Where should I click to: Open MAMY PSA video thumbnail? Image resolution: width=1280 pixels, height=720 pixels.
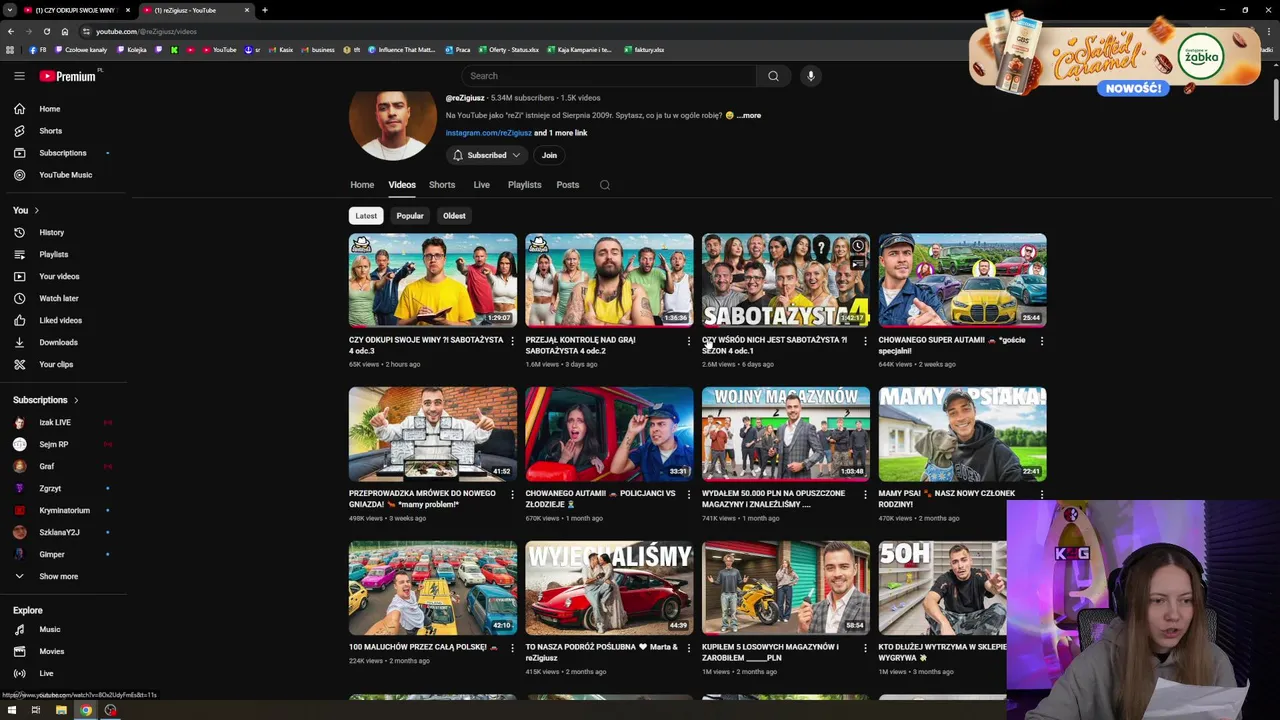(x=962, y=434)
